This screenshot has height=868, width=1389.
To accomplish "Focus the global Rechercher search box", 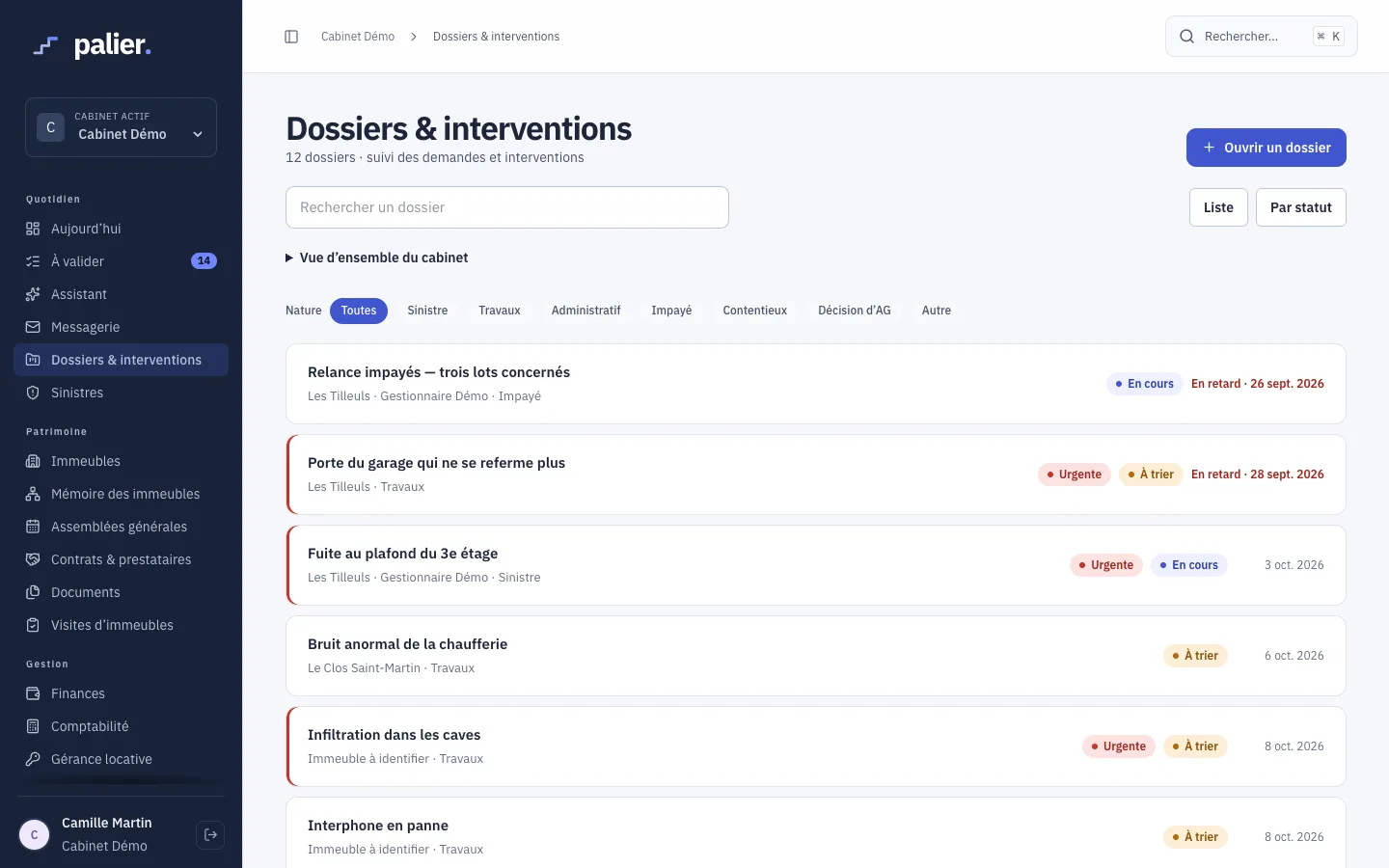I will (x=1262, y=37).
